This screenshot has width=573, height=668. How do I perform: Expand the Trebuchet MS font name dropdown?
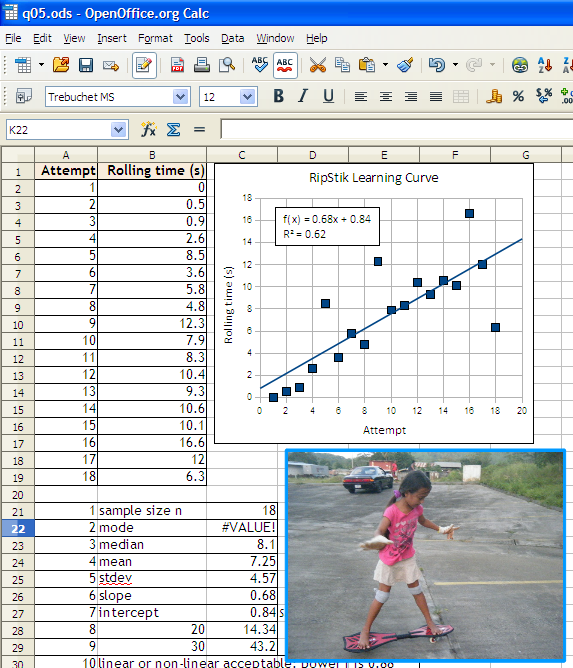[181, 97]
